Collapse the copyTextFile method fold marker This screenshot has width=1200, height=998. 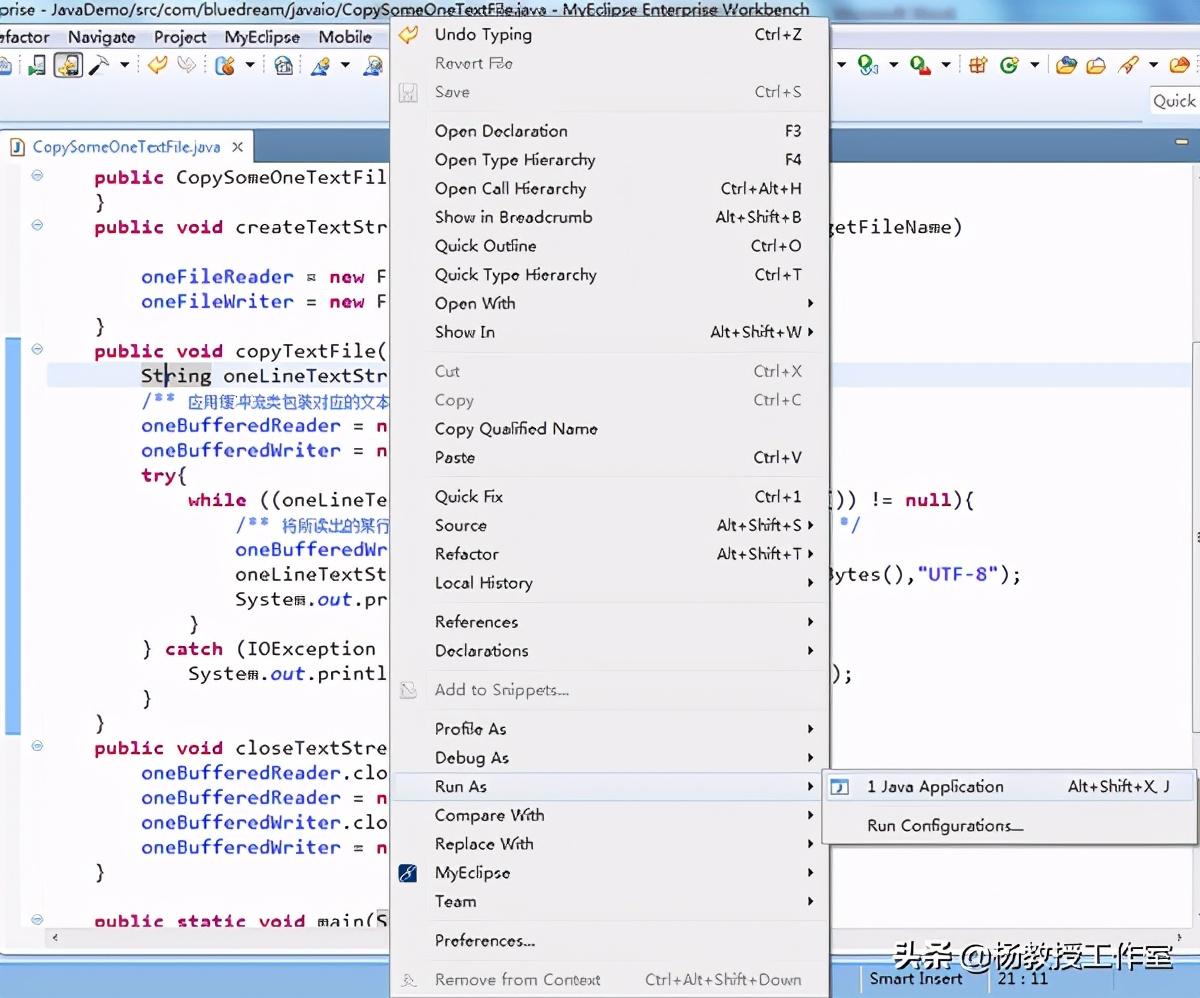tap(37, 350)
